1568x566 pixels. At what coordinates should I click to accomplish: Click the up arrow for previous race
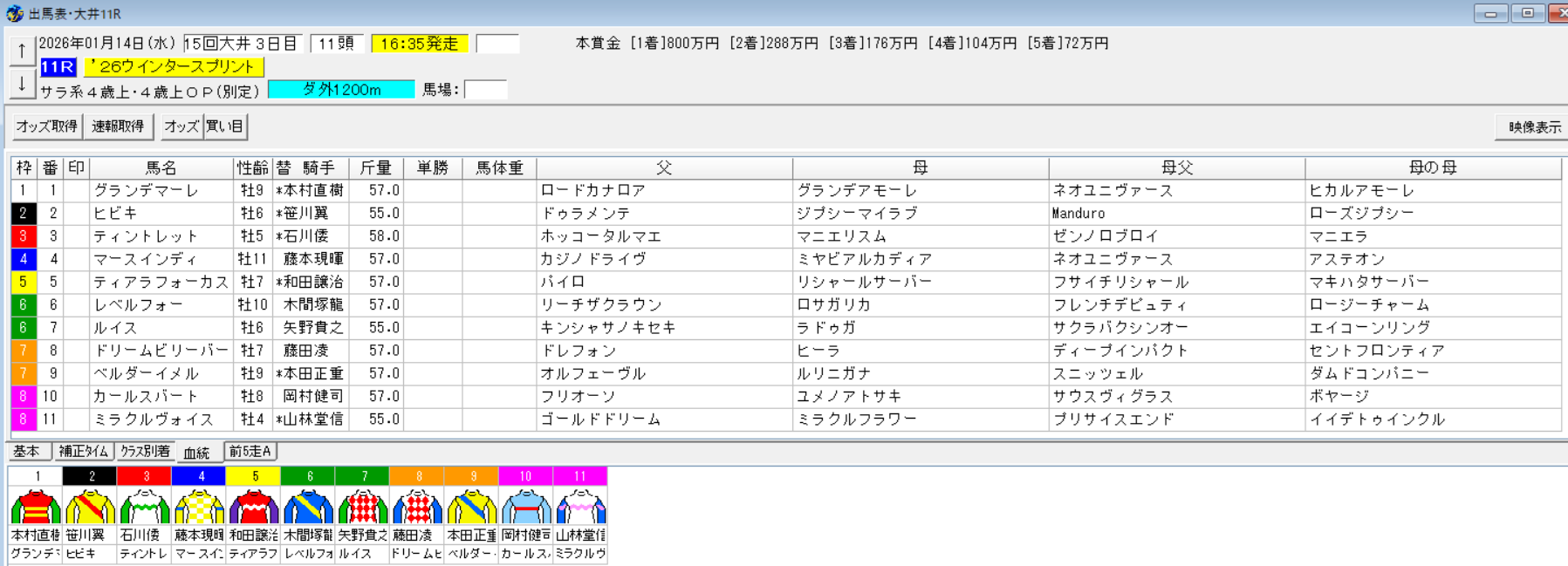point(22,51)
